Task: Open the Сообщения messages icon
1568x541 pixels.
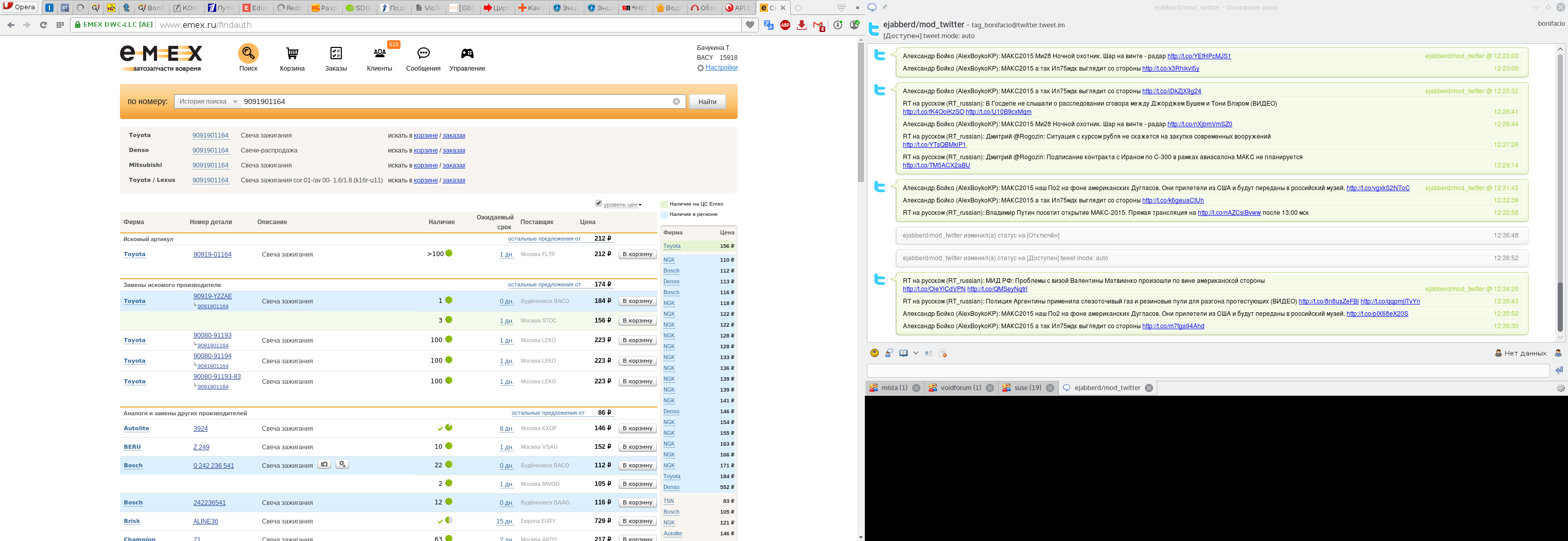Action: tap(424, 54)
